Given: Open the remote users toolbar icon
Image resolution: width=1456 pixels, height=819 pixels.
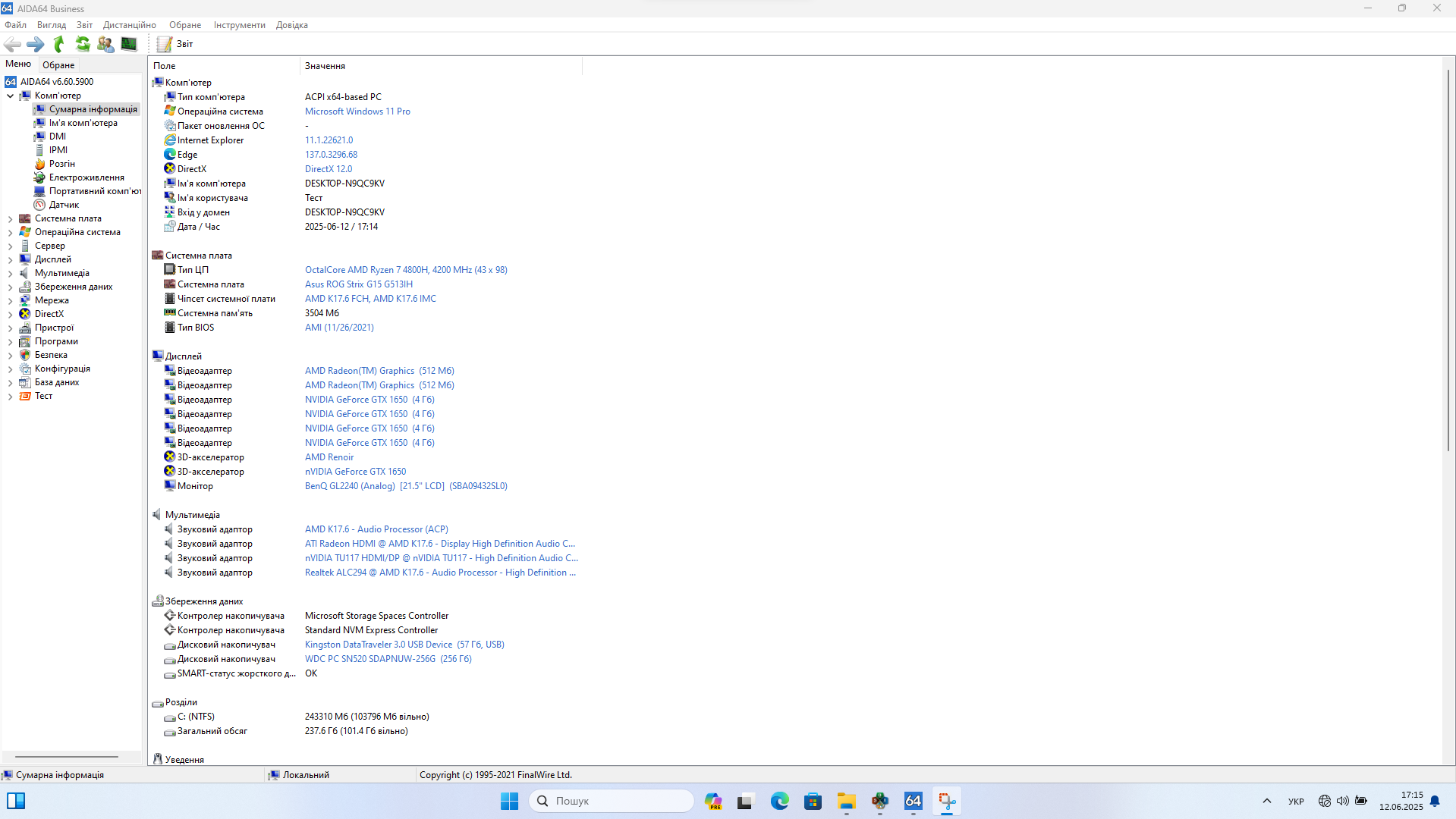Looking at the screenshot, I should coord(105,44).
